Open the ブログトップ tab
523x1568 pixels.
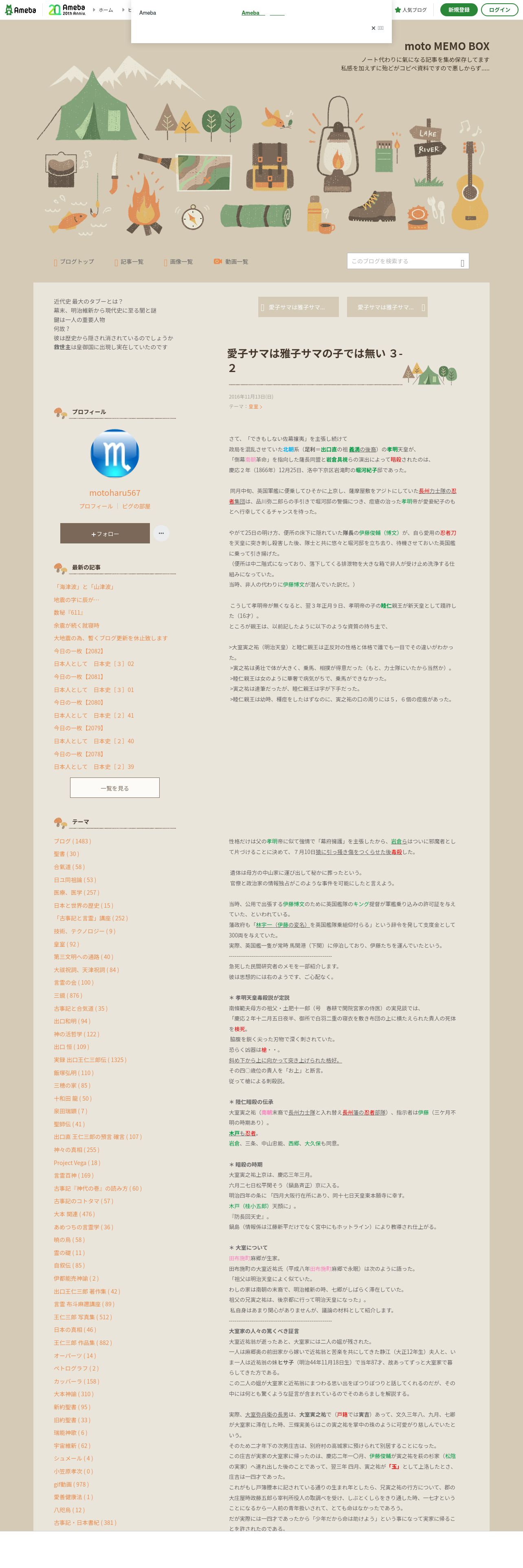coord(74,262)
